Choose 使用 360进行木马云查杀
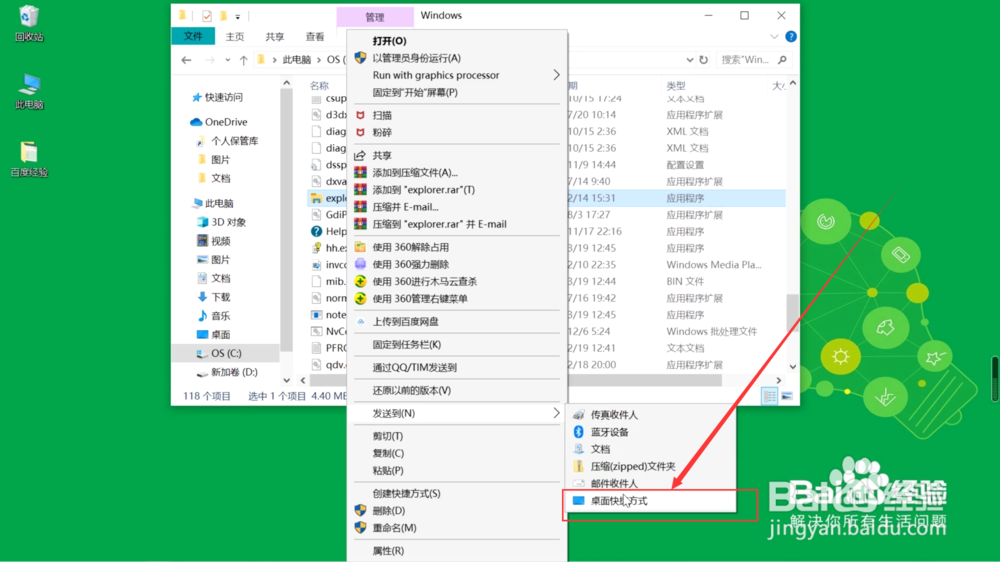This screenshot has width=1000, height=562. (x=457, y=282)
